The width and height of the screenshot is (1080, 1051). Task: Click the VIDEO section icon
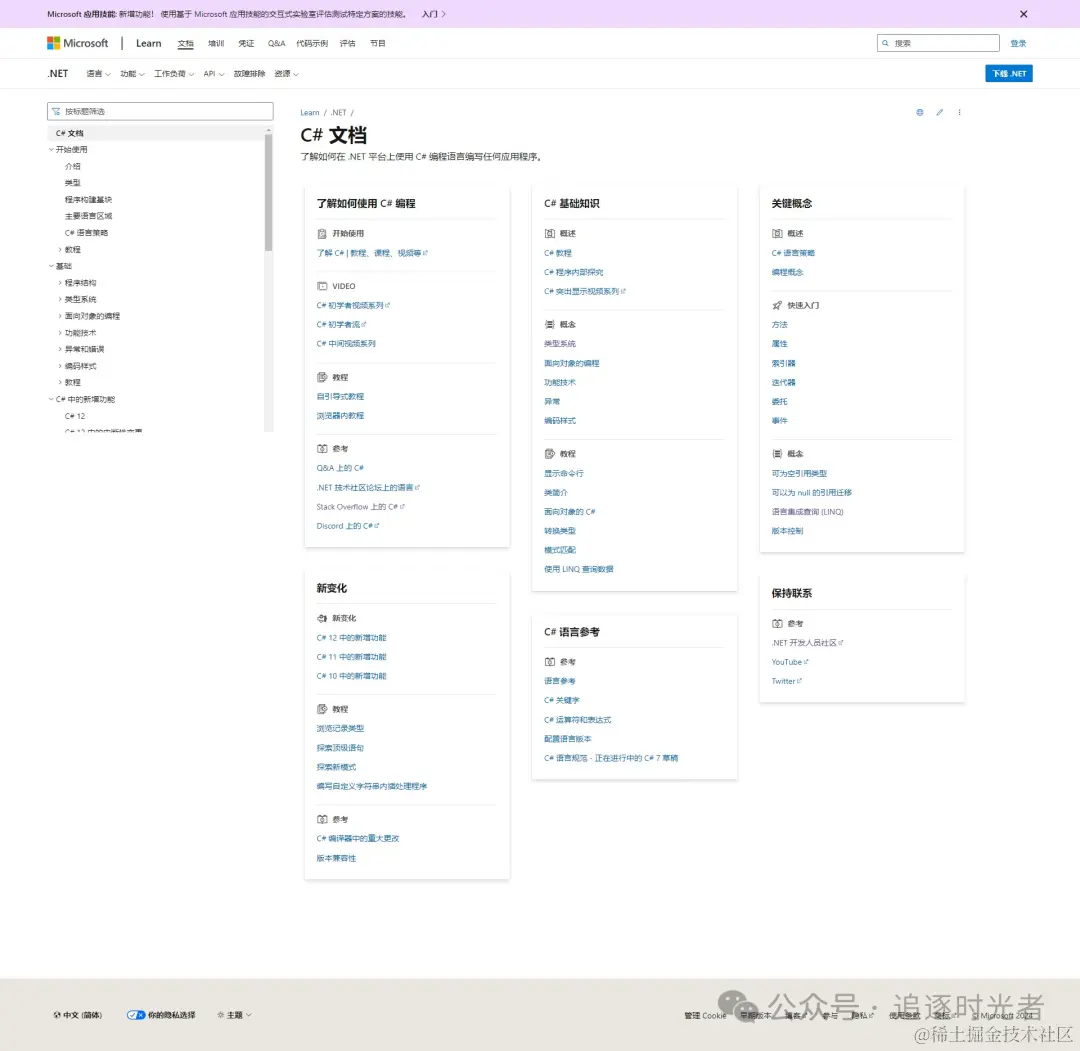point(322,286)
